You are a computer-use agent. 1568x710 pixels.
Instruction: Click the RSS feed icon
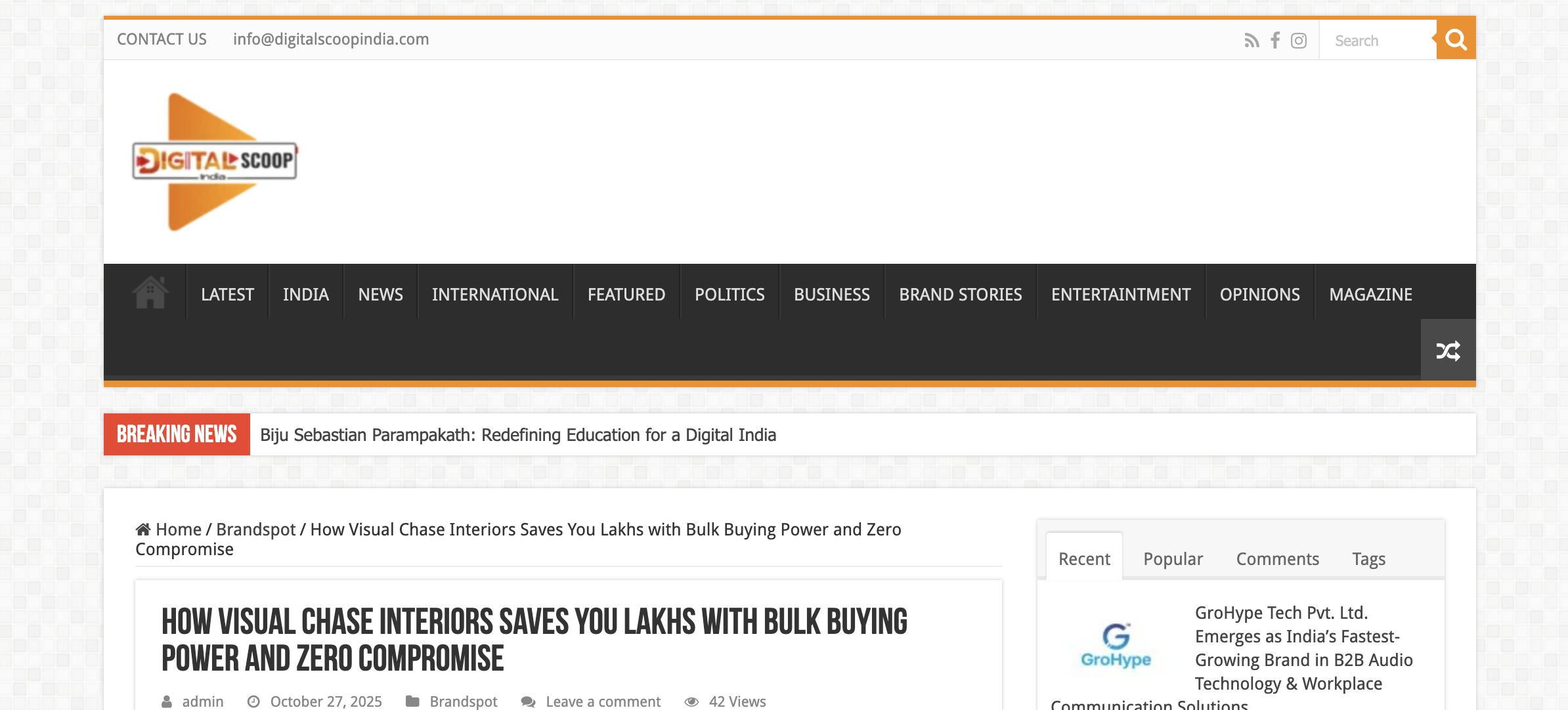1252,41
